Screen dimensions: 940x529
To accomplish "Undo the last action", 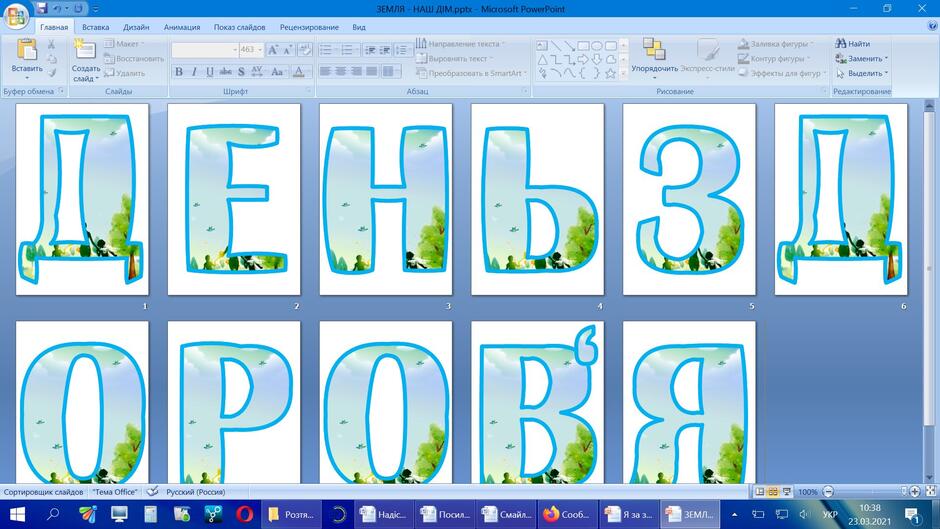I will coord(57,8).
